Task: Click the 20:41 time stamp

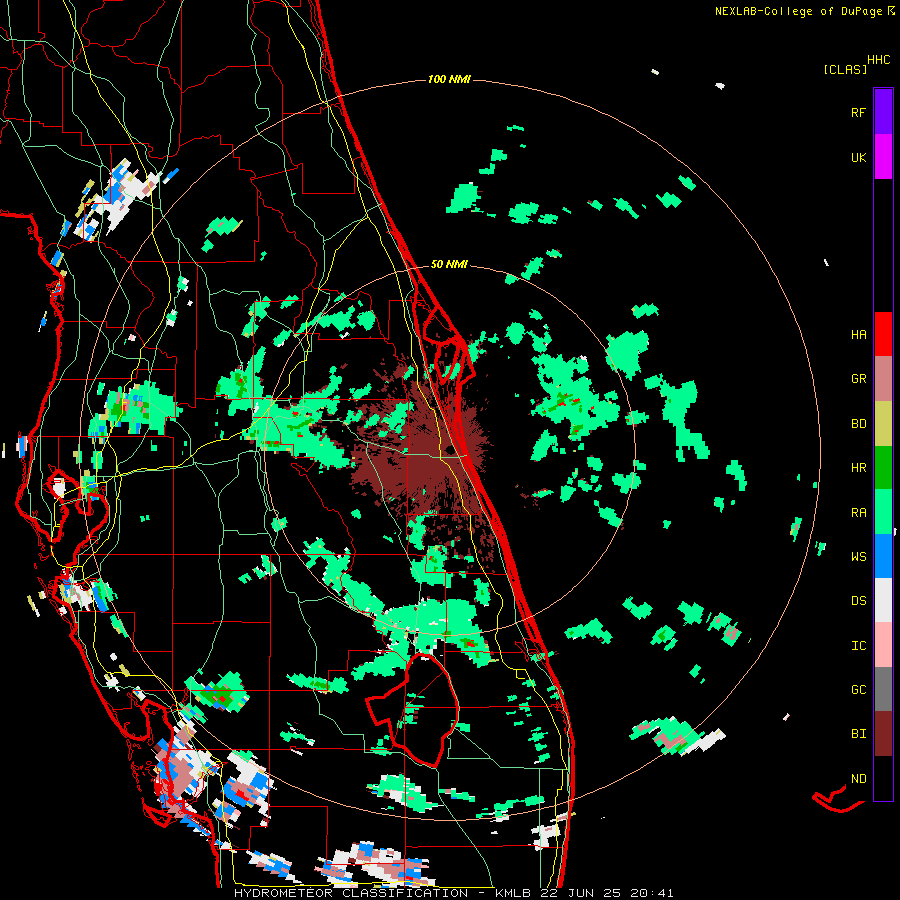Action: coord(658,893)
